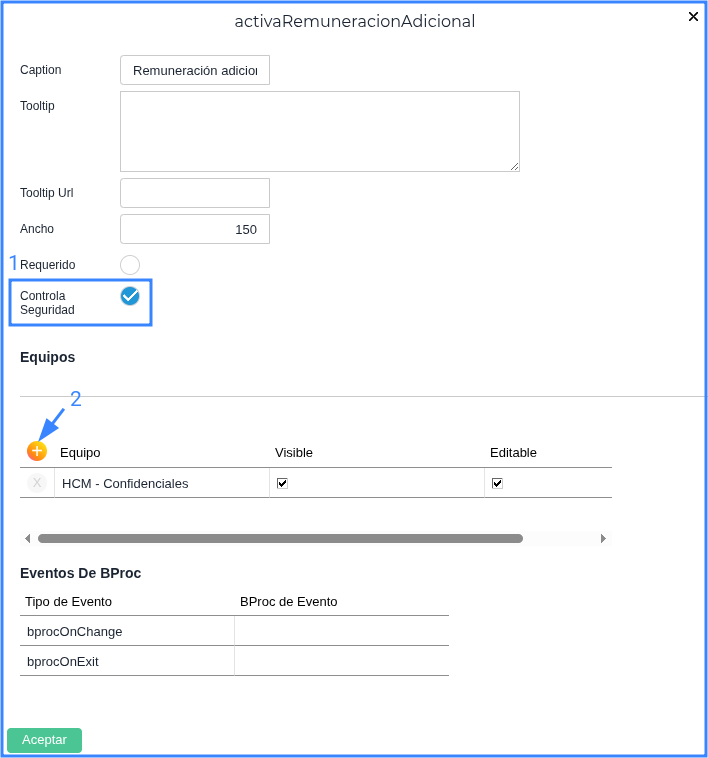Close the activaRemuneracionAdicional dialog

pos(693,17)
